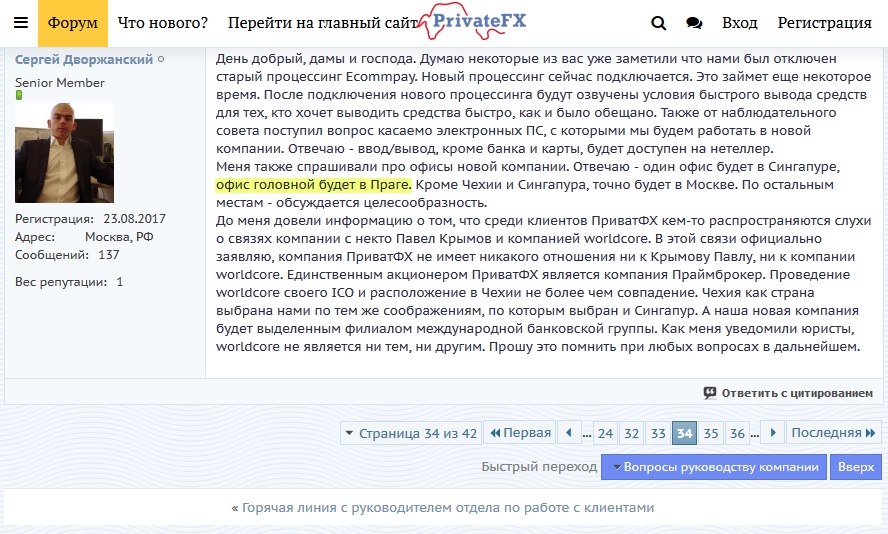The width and height of the screenshot is (888, 534).
Task: Click the address Москва, РФ
Action: [119, 237]
